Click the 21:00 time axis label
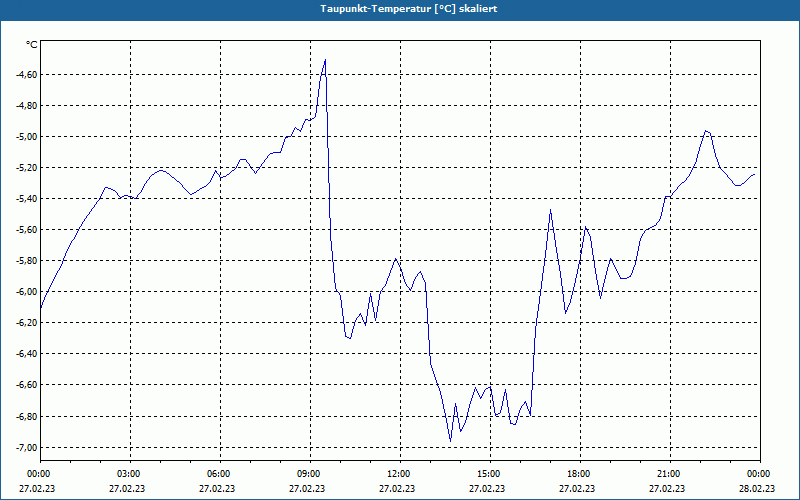Image resolution: width=800 pixels, height=500 pixels. coord(667,474)
